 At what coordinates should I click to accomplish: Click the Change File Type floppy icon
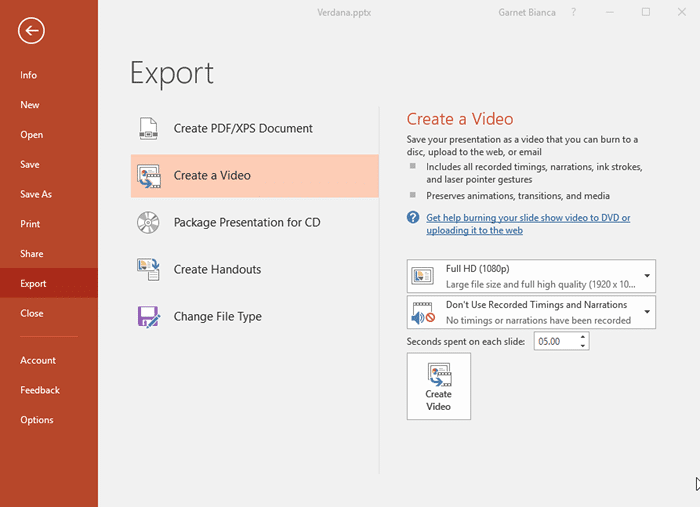coord(149,317)
